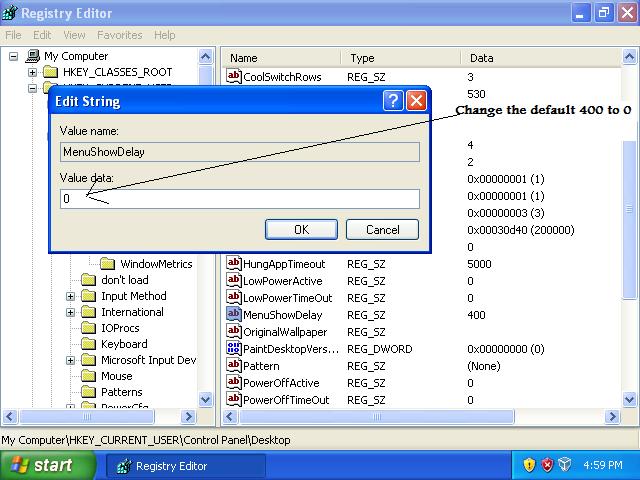The image size is (640, 480).
Task: Click the Microsoft Input Devices folder icon
Action: coord(89,360)
